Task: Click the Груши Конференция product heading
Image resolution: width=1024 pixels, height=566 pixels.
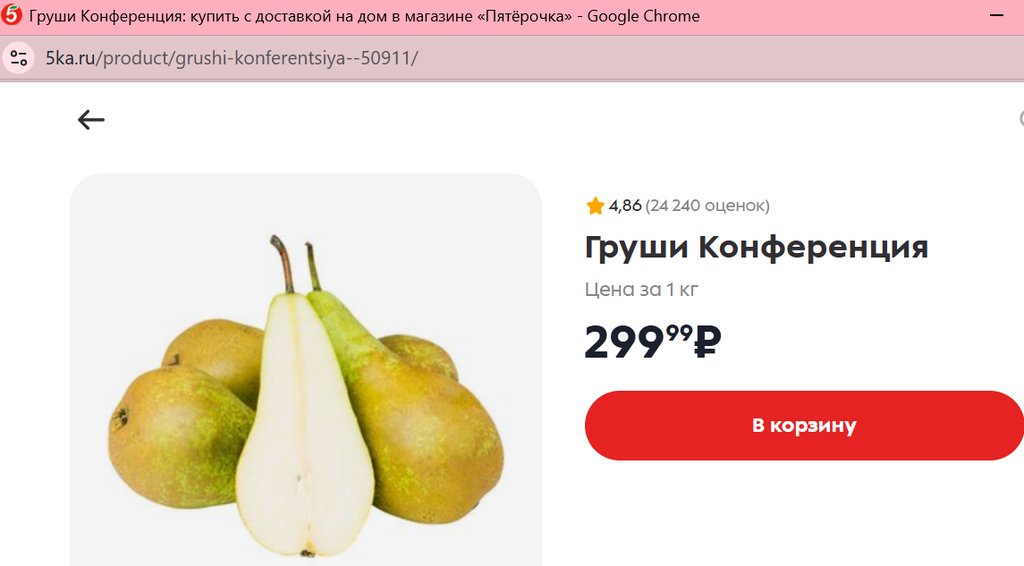Action: point(756,247)
